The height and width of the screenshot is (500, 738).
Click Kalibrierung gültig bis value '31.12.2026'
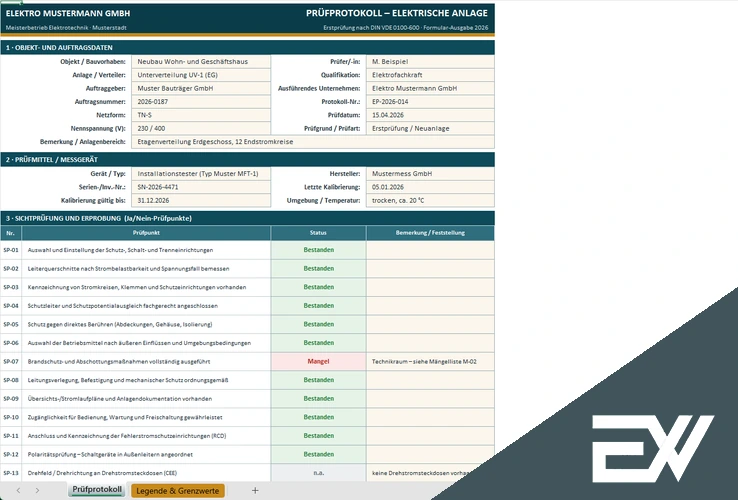(201, 201)
